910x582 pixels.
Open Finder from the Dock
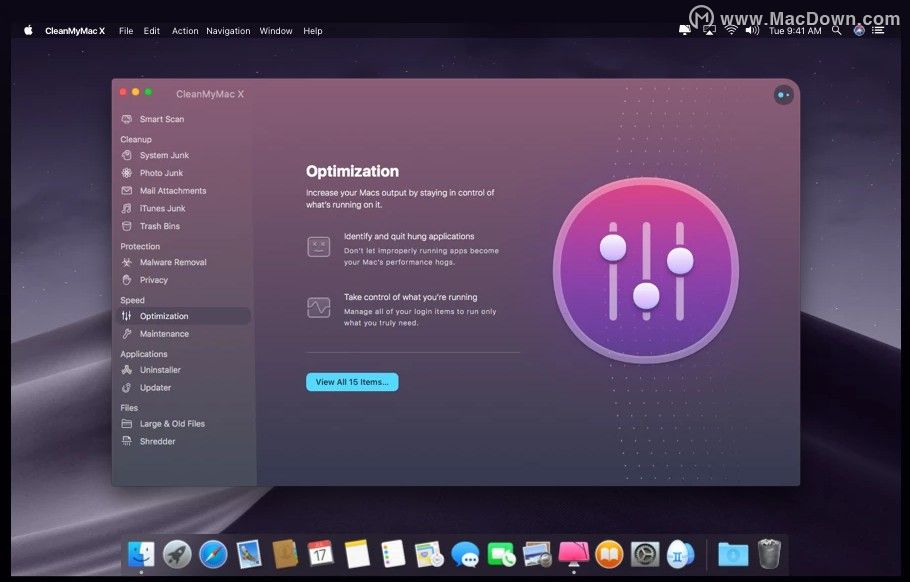(x=141, y=554)
